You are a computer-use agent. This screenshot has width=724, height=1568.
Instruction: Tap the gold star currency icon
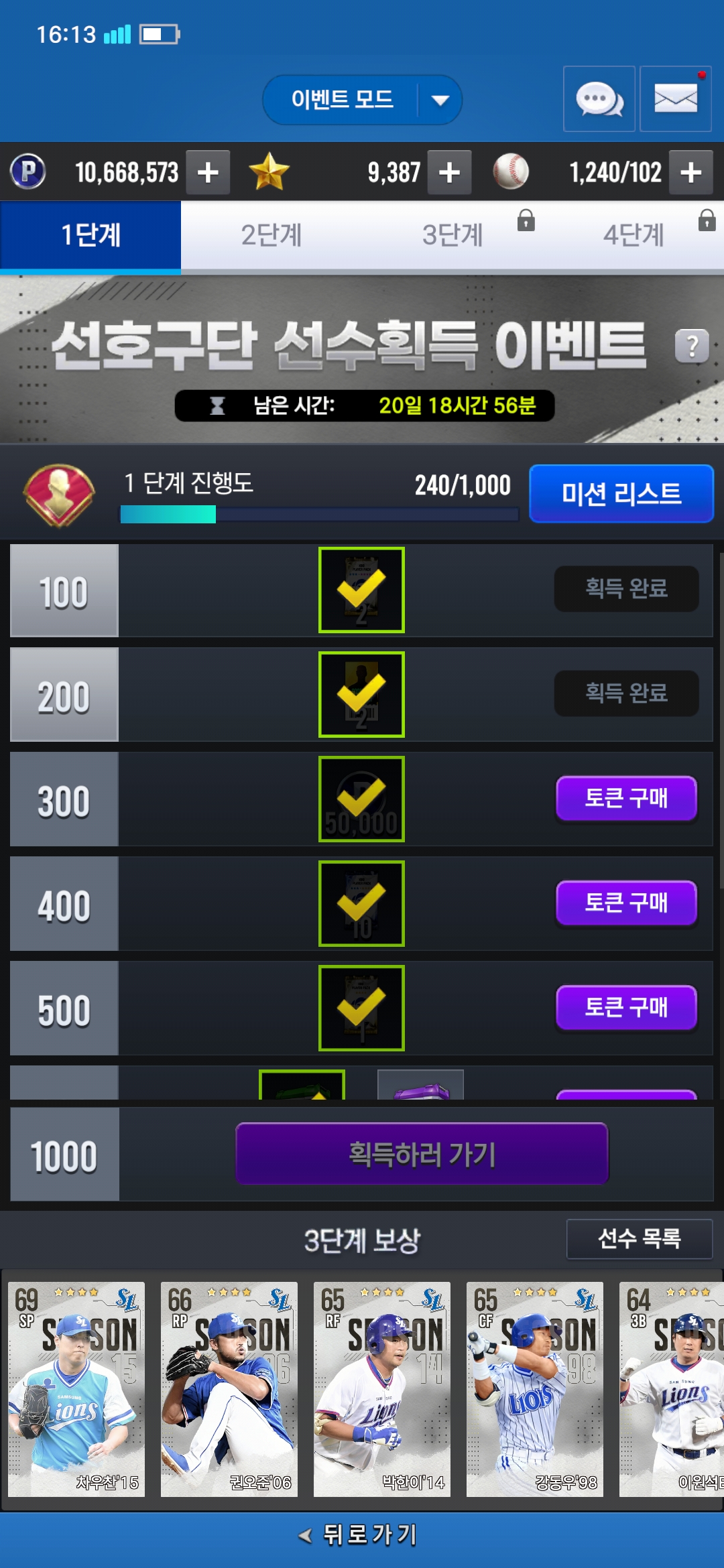pos(269,172)
